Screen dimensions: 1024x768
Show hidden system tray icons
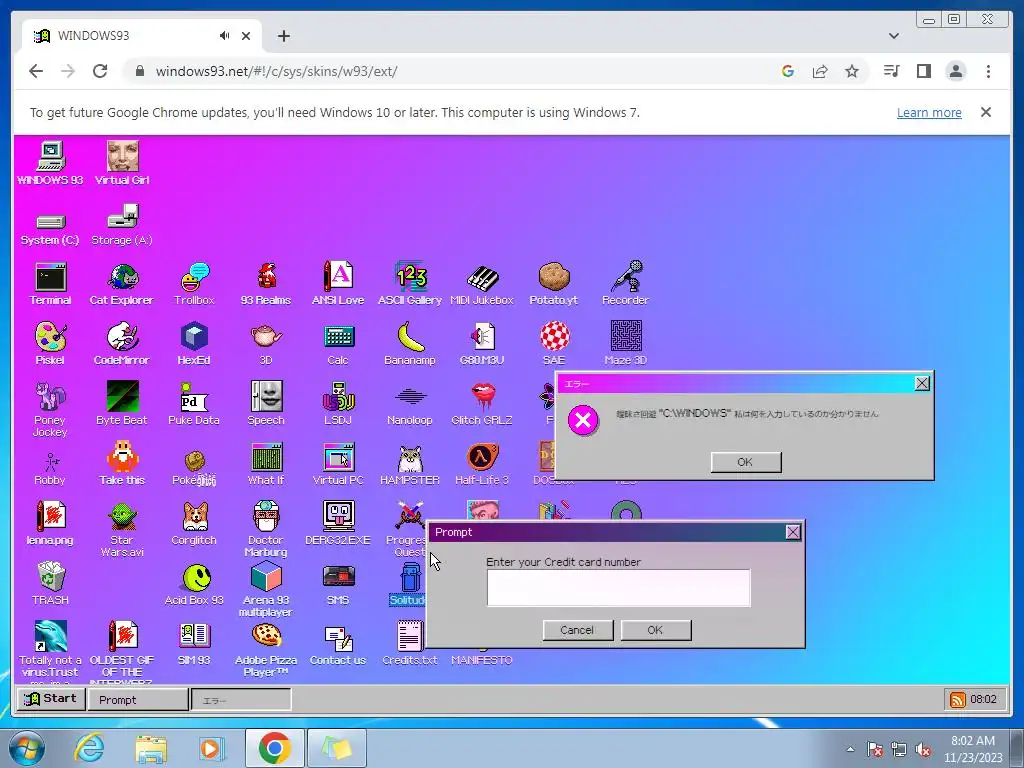(850, 749)
